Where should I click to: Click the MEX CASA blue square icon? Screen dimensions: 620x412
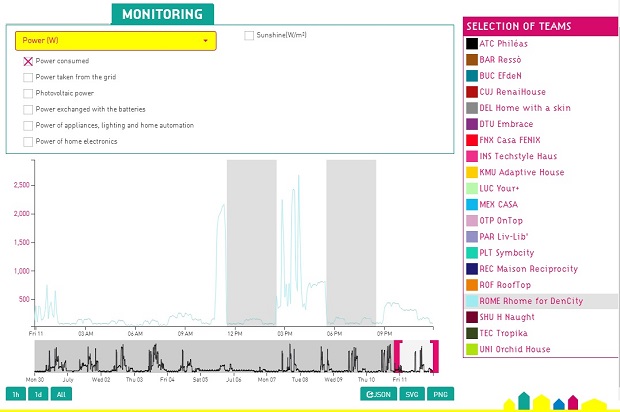click(x=472, y=204)
